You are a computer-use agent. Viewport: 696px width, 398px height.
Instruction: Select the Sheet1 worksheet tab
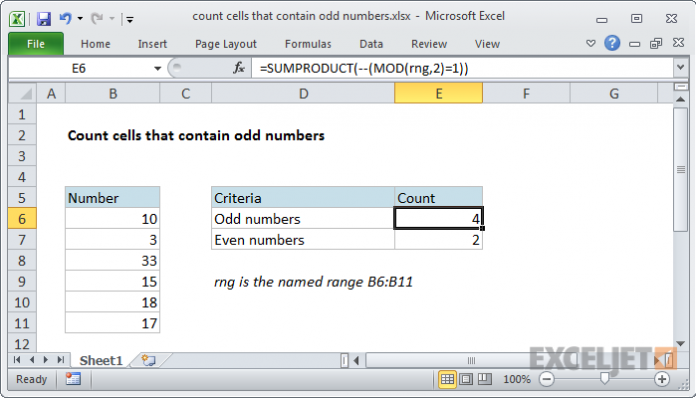coord(101,360)
